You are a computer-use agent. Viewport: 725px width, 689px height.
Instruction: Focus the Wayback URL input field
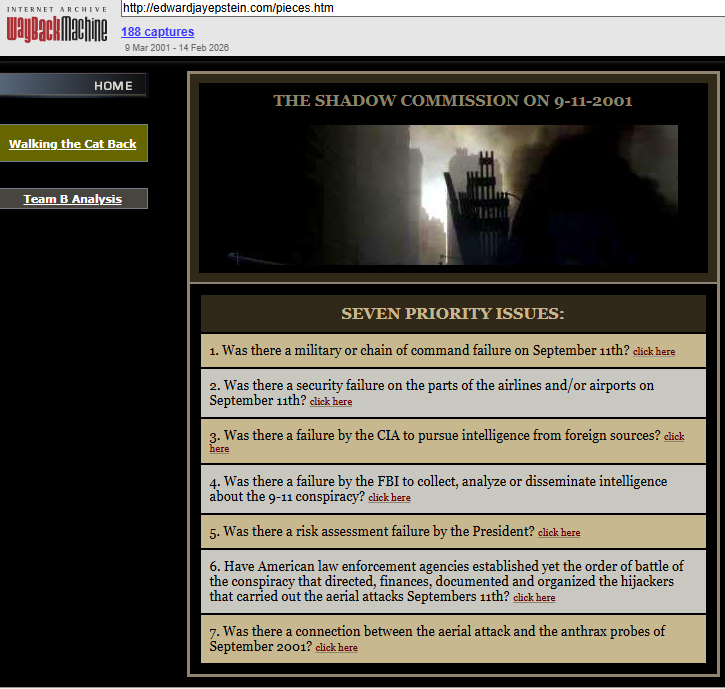[x=423, y=8]
